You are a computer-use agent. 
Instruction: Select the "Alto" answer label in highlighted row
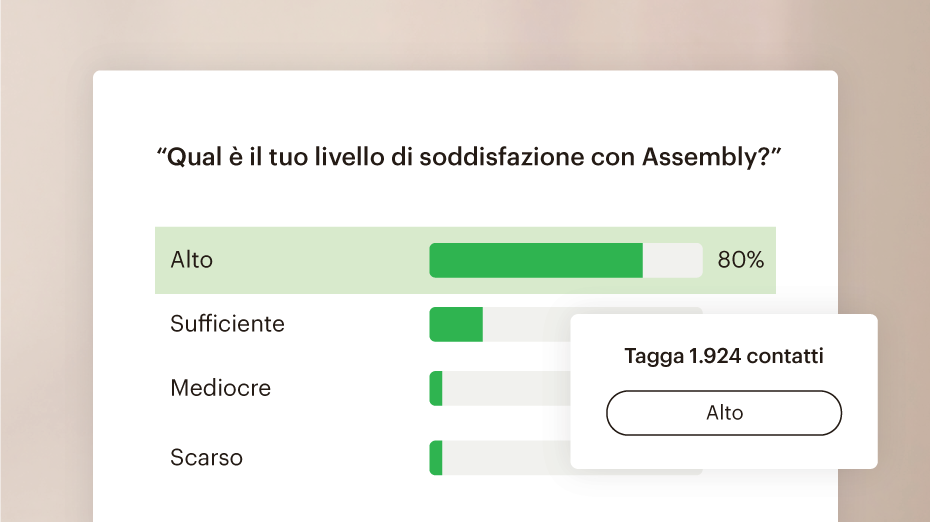point(192,260)
